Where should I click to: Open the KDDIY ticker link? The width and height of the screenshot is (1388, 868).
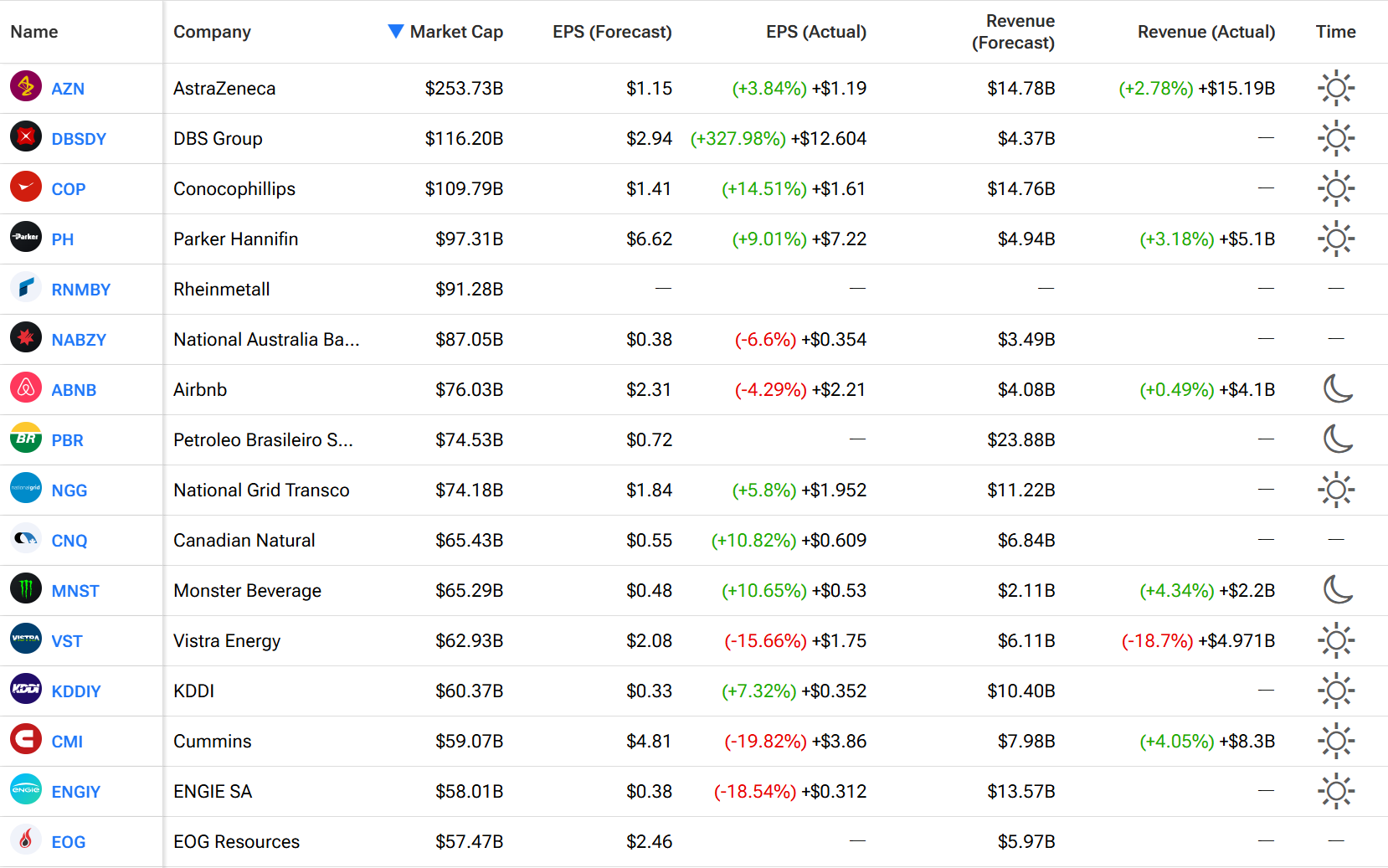tap(76, 691)
